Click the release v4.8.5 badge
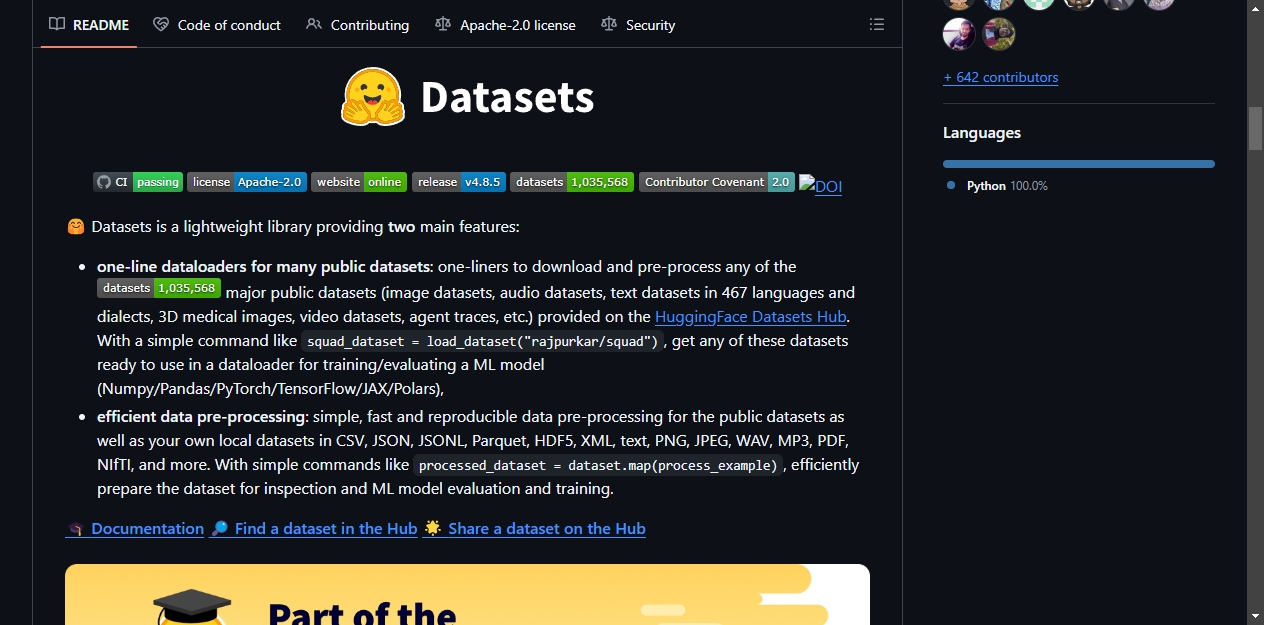 click(459, 182)
